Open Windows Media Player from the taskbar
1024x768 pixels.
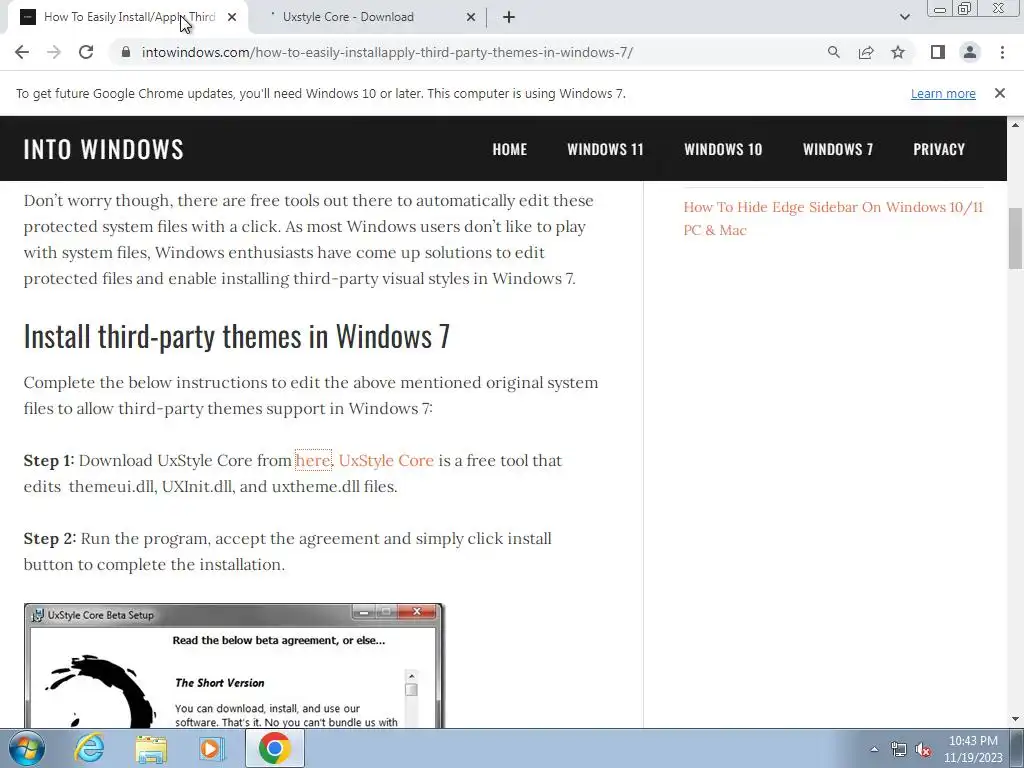(x=211, y=748)
